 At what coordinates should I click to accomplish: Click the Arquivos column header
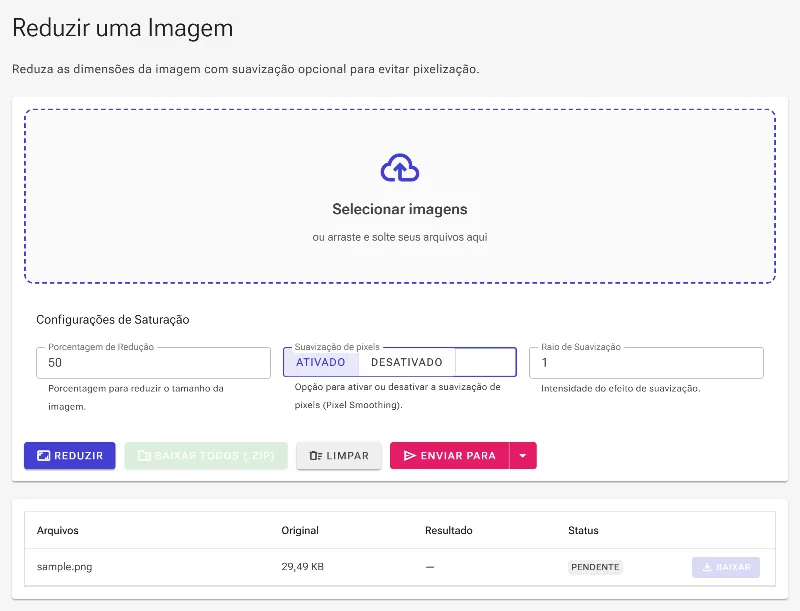point(58,530)
